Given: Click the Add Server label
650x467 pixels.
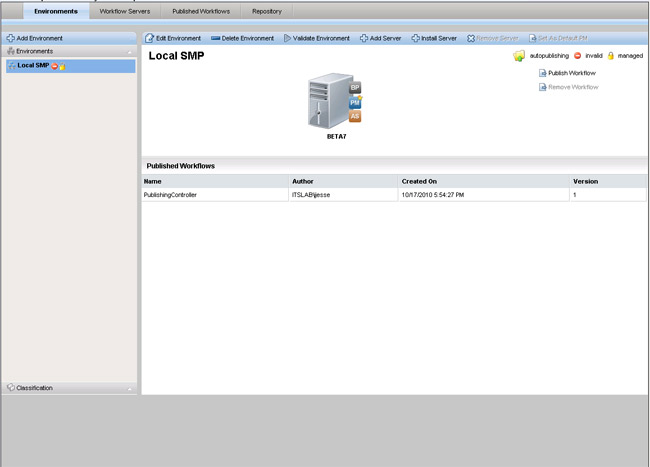Looking at the screenshot, I should (386, 38).
